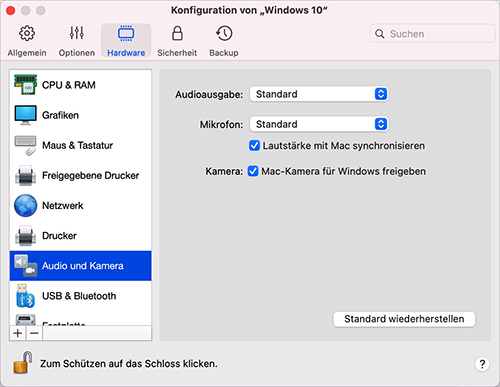The image size is (500, 387).
Task: Click the Maus & Tastatur keyboard icon
Action: click(x=25, y=145)
